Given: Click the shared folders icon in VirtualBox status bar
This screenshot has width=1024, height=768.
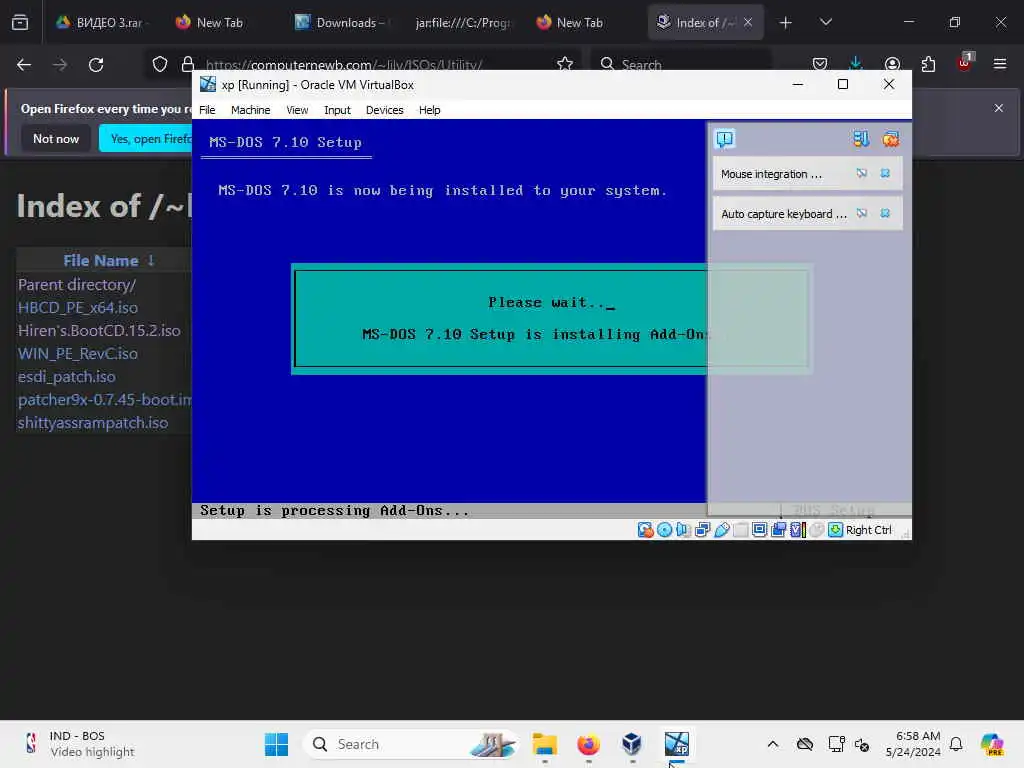Looking at the screenshot, I should 741,530.
